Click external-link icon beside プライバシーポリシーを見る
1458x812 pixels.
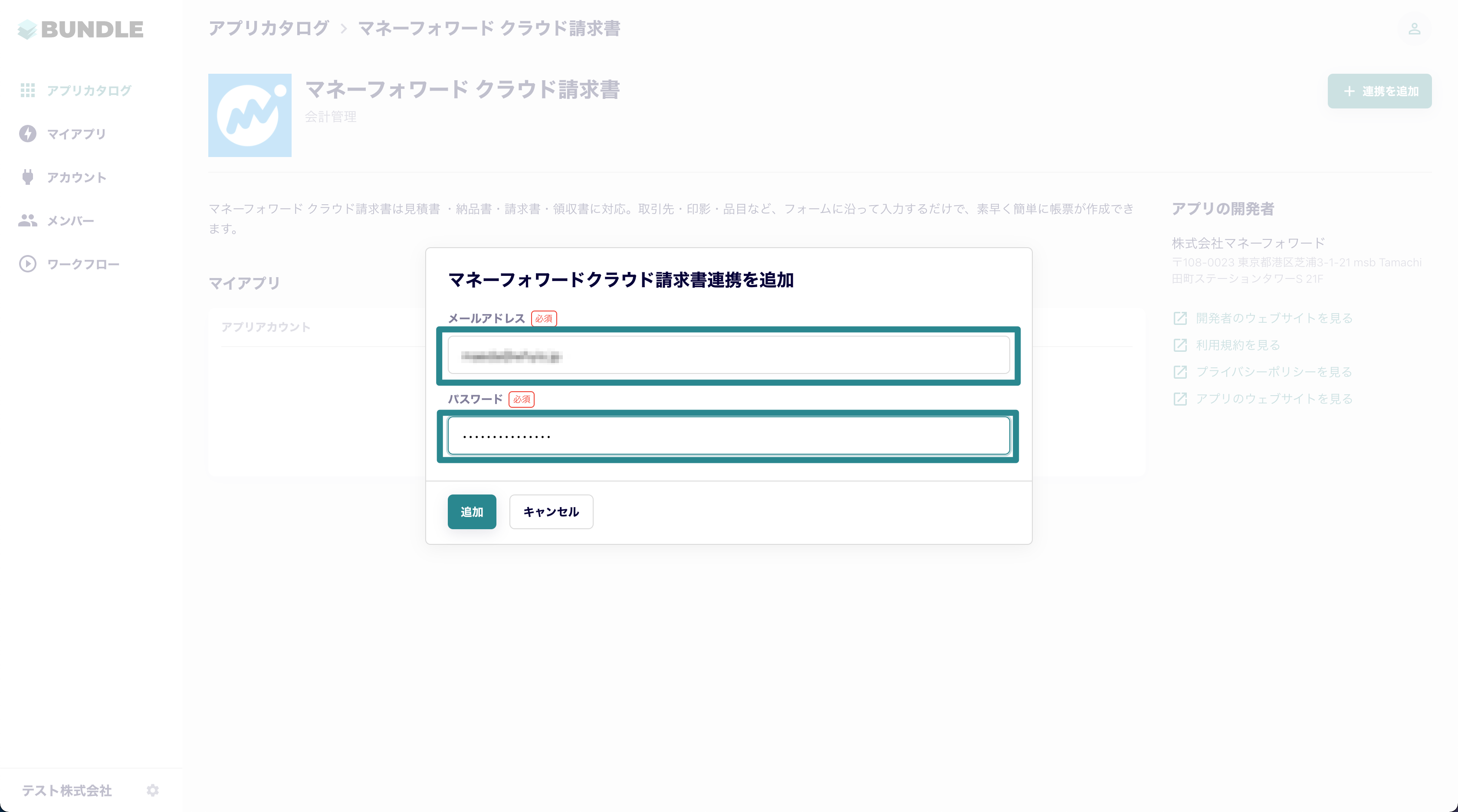point(1180,372)
